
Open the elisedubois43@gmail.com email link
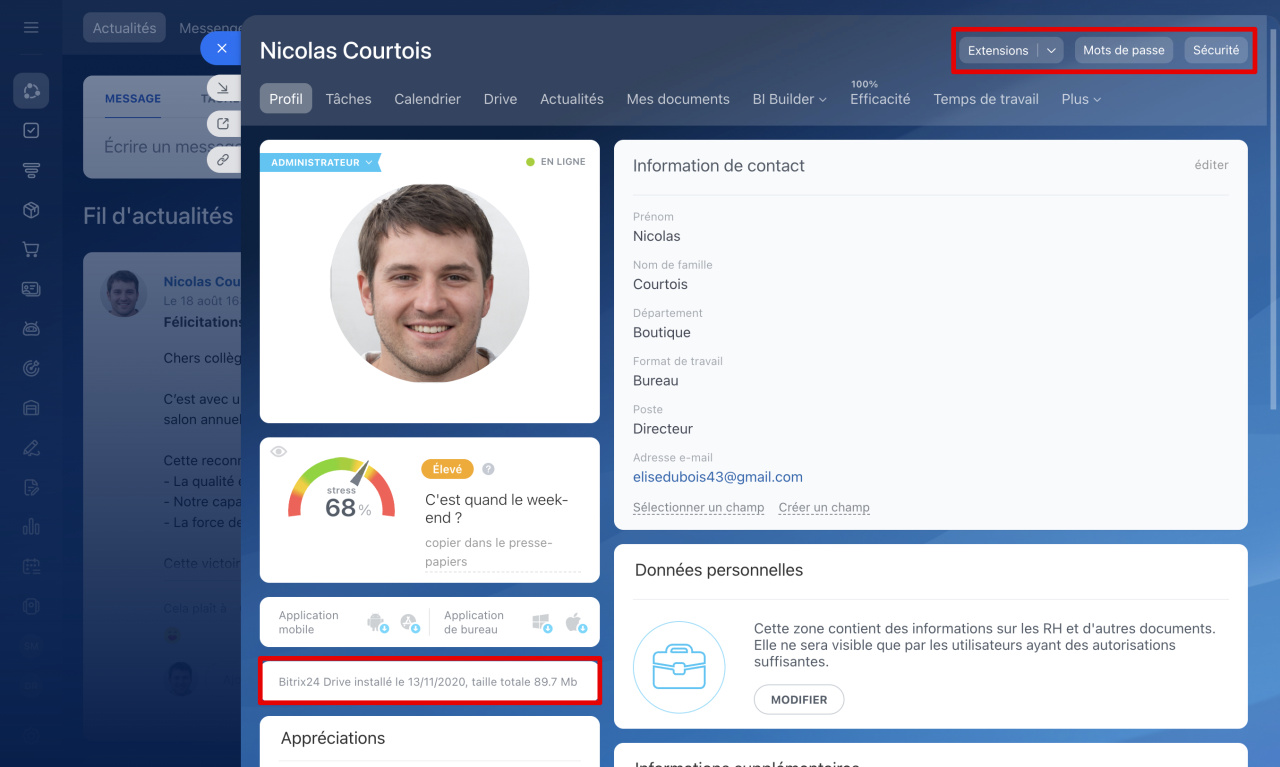coord(717,477)
